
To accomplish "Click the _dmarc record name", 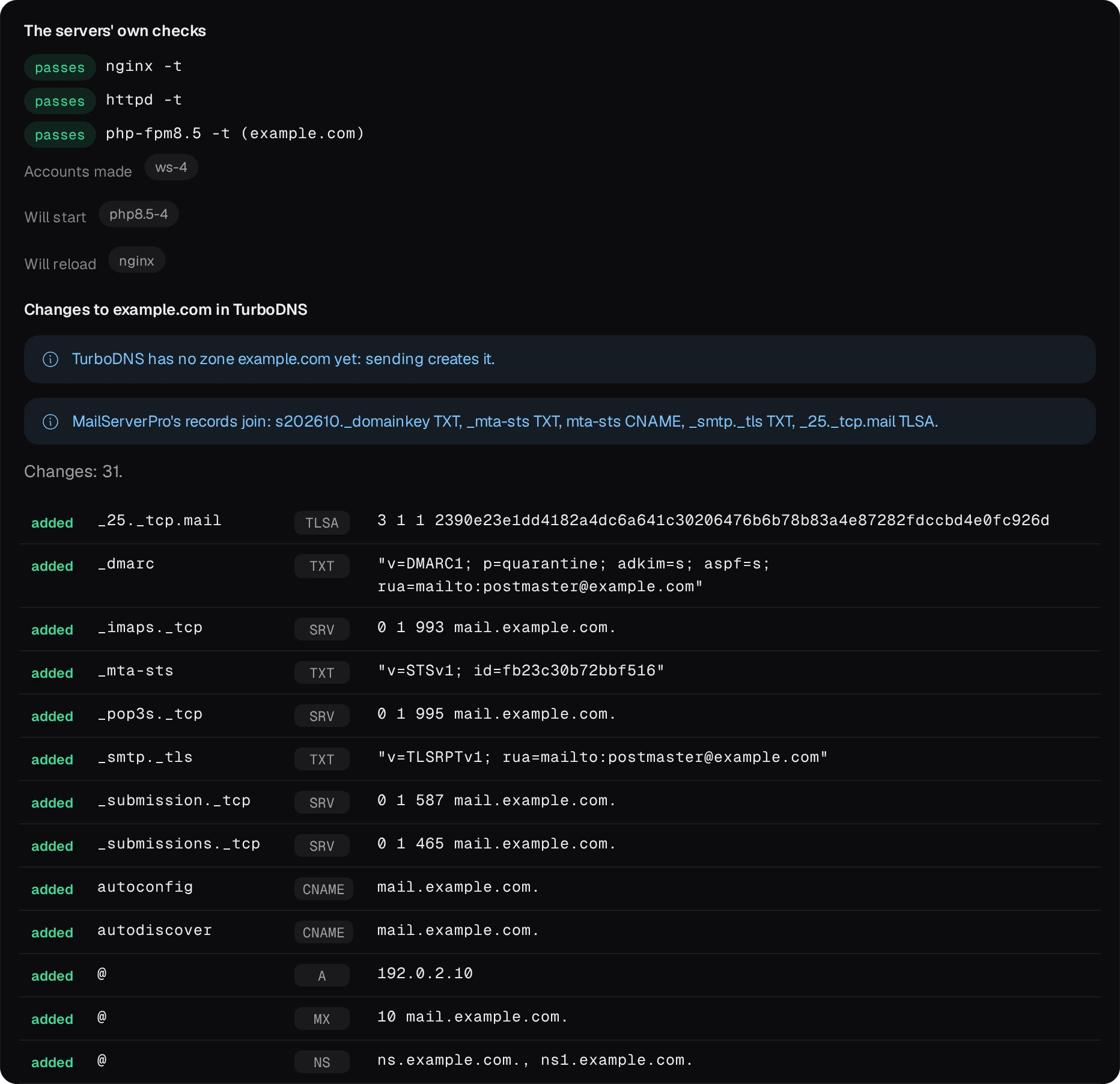I will (x=126, y=564).
